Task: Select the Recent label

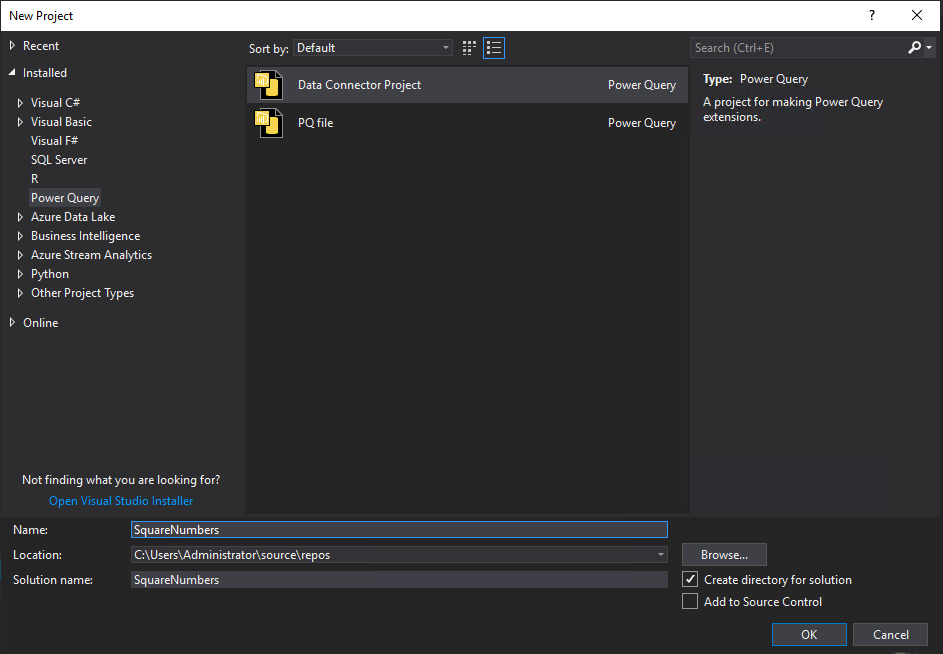Action: (41, 46)
